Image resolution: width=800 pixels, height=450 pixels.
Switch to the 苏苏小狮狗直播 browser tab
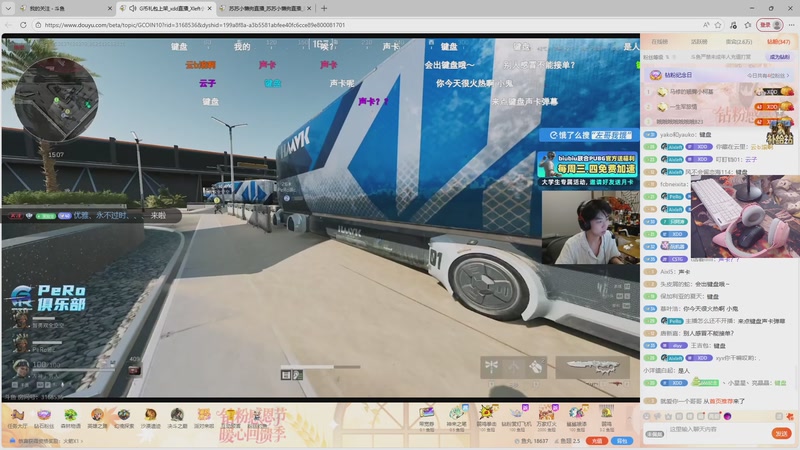click(x=267, y=8)
